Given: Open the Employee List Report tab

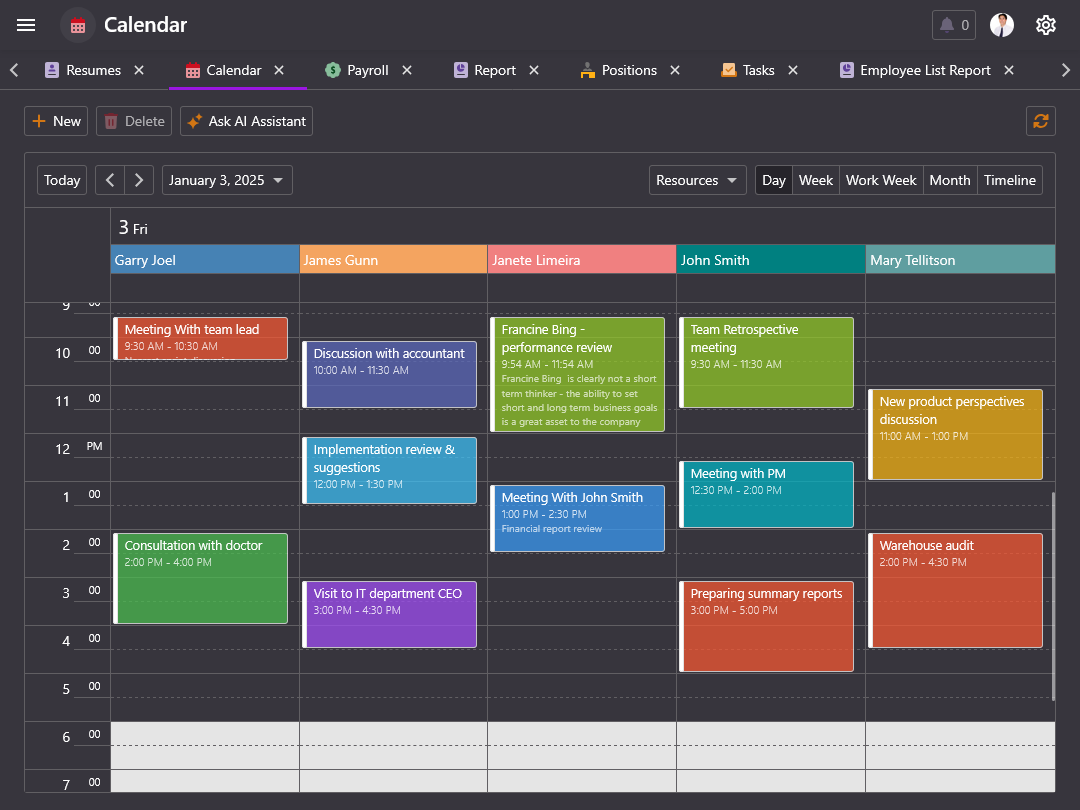Looking at the screenshot, I should tap(924, 70).
